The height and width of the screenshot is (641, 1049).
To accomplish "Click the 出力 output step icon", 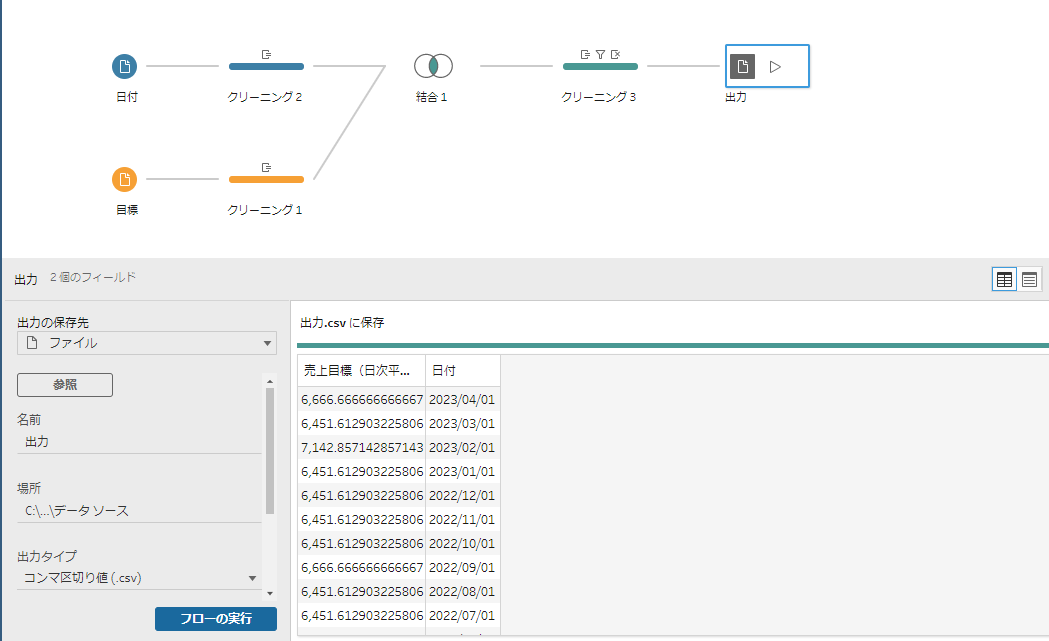I will click(742, 67).
